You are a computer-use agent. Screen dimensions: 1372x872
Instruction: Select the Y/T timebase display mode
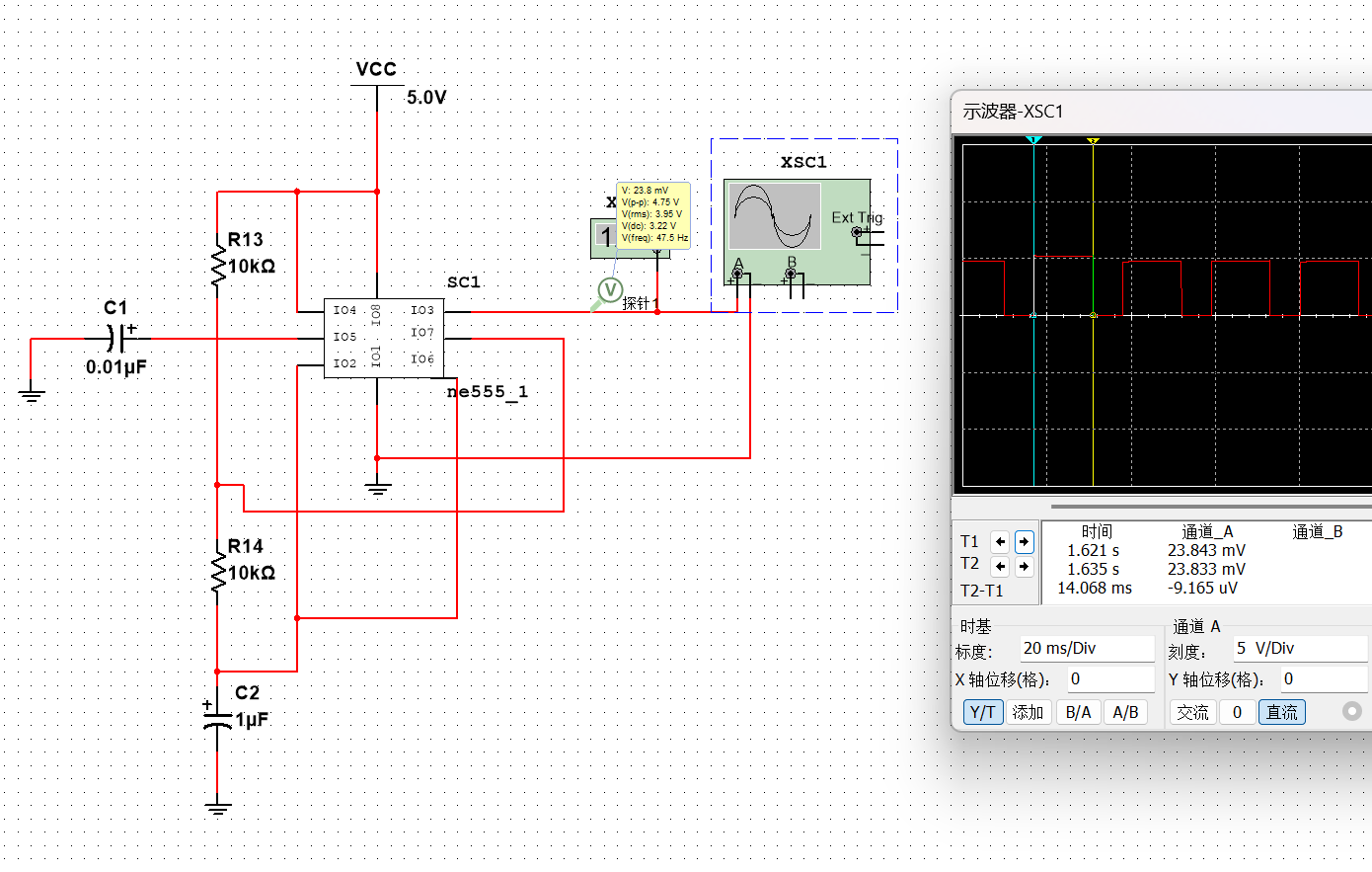point(982,712)
